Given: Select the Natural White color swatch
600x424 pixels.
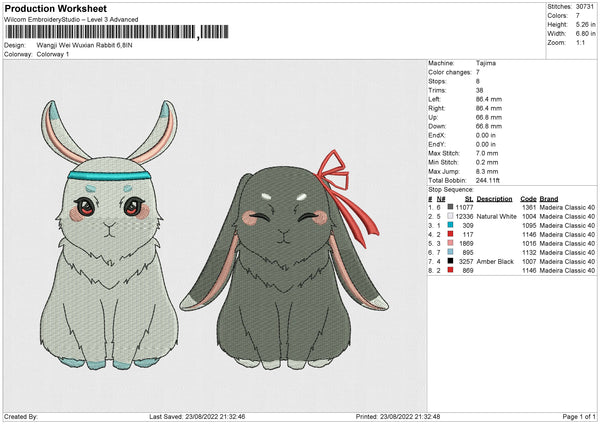Looking at the screenshot, I should click(450, 216).
